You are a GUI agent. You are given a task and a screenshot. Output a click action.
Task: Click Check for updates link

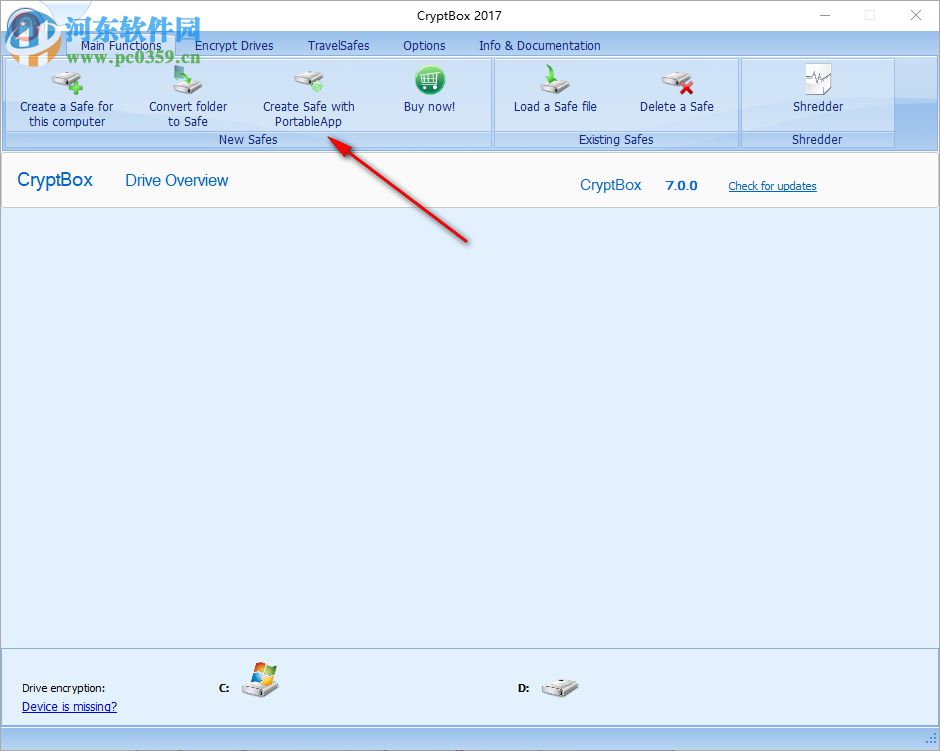tap(772, 186)
